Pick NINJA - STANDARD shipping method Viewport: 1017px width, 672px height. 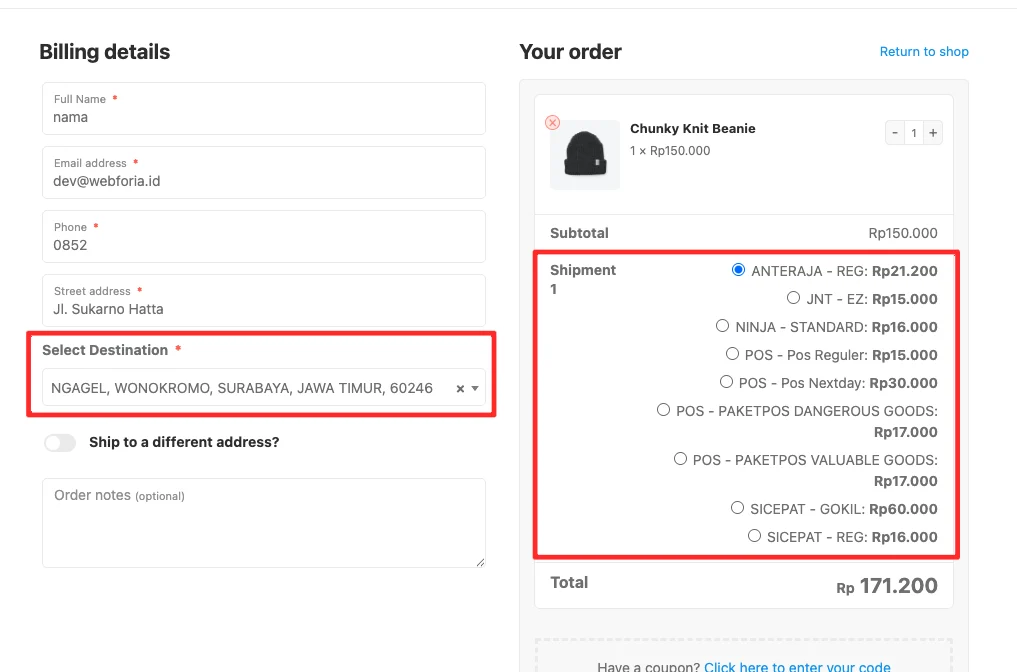coord(722,326)
